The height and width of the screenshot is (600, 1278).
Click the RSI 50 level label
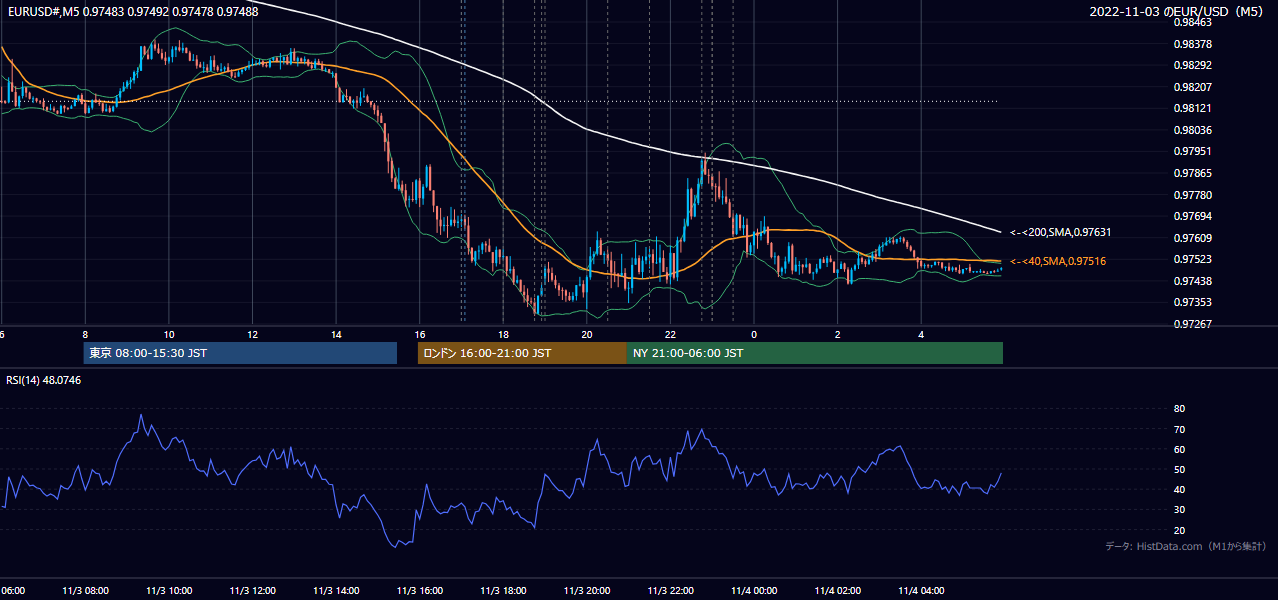pos(1179,469)
